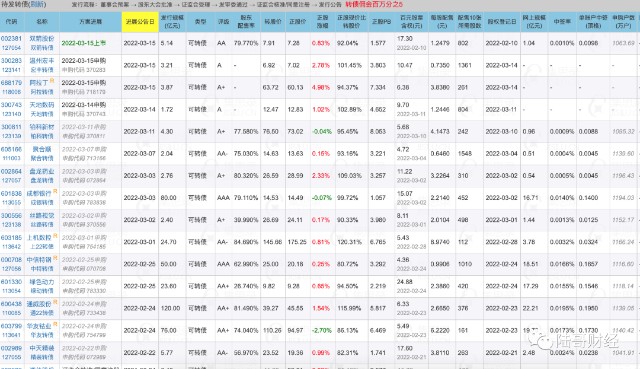The image size is (640, 369).
Task: Open bond code 127054 link
Action: (11, 48)
